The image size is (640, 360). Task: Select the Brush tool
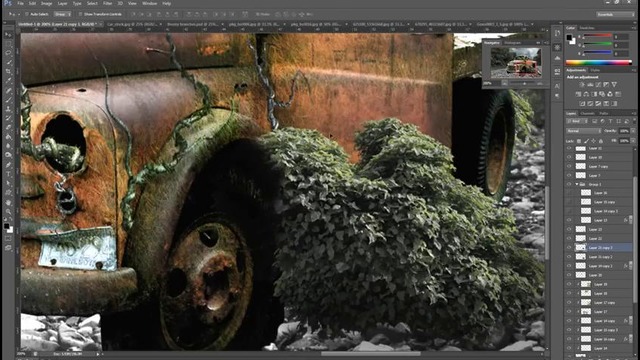(x=9, y=100)
